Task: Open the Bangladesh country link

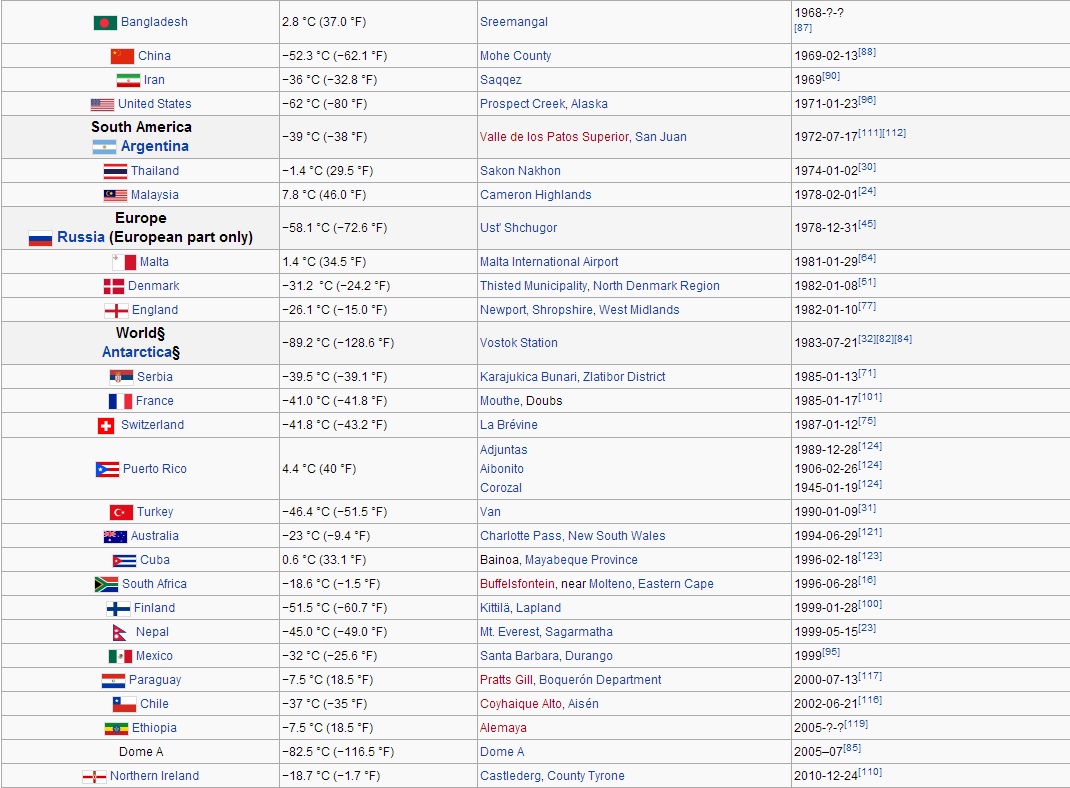Action: coord(154,22)
